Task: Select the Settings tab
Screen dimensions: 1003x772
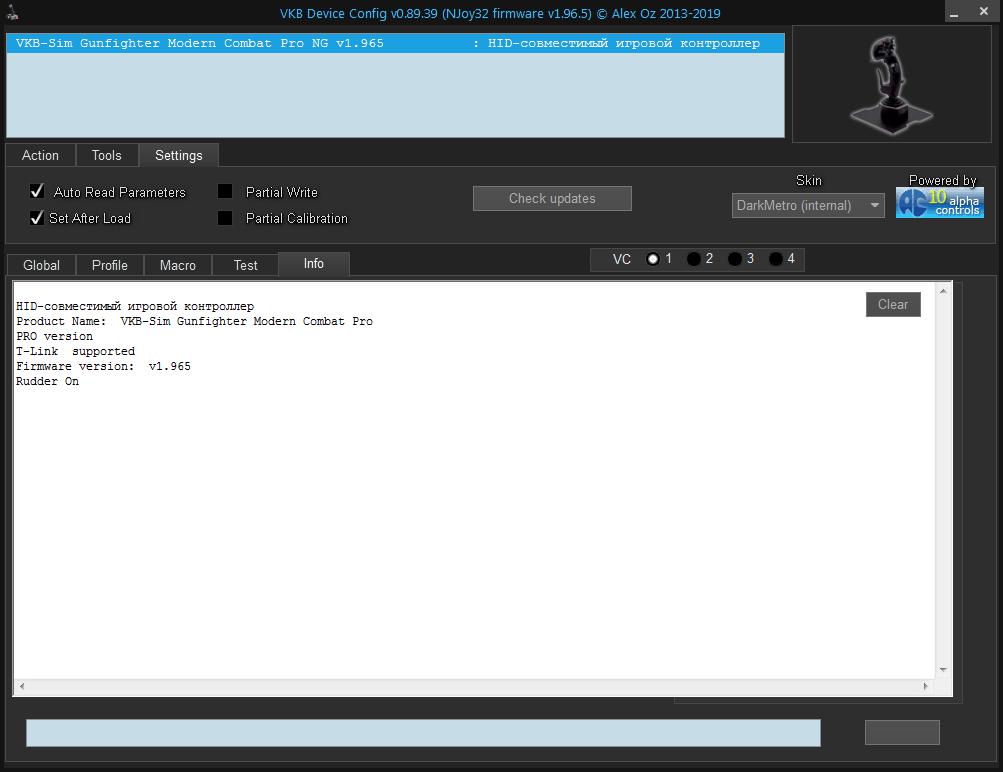Action: point(178,155)
